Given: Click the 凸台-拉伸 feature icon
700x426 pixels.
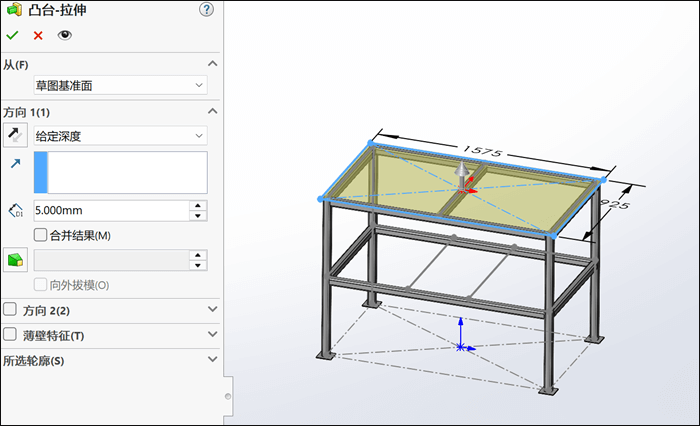Looking at the screenshot, I should (14, 9).
